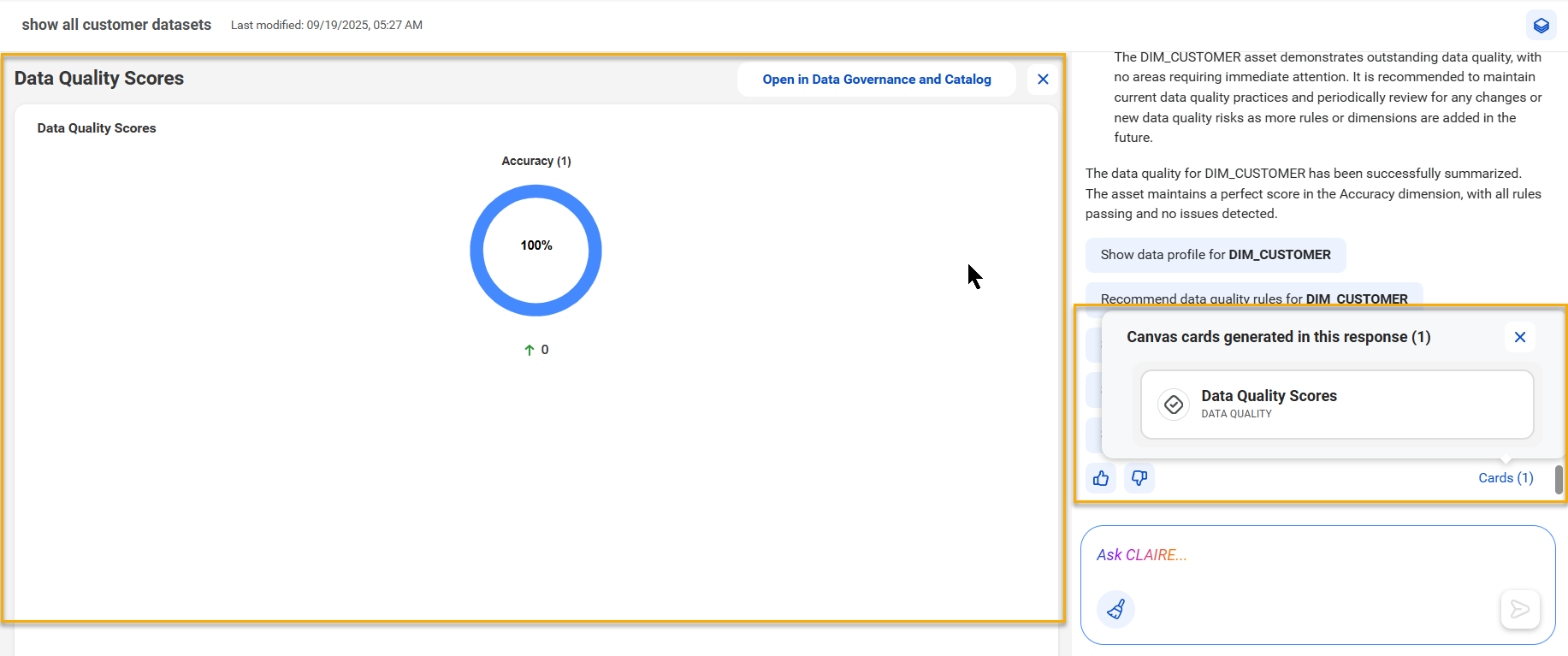
Task: Click the Accuracy 100% donut chart
Action: (x=536, y=251)
